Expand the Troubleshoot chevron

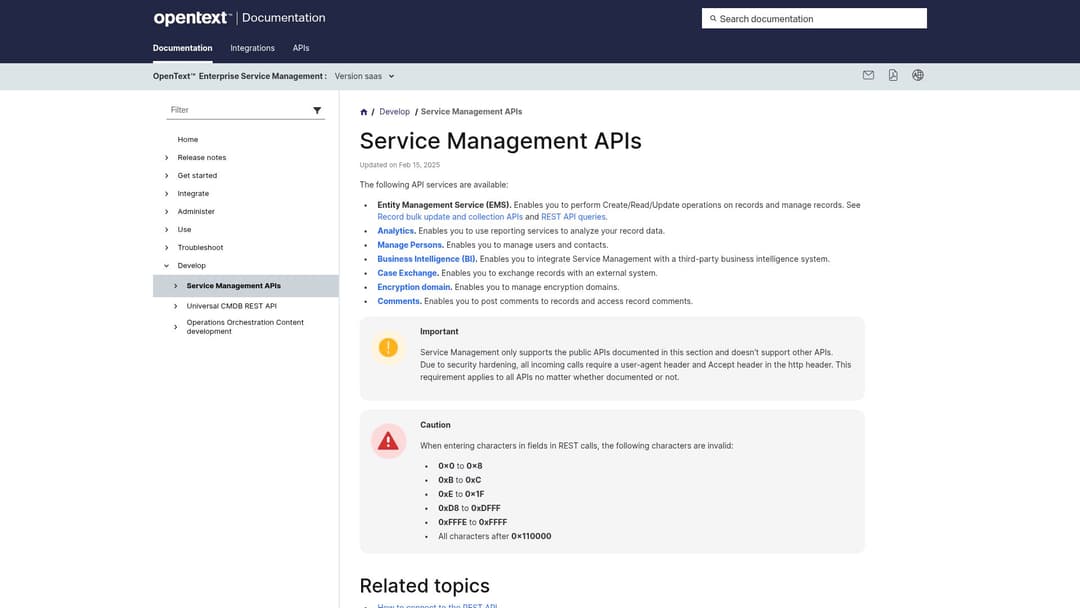click(x=167, y=247)
